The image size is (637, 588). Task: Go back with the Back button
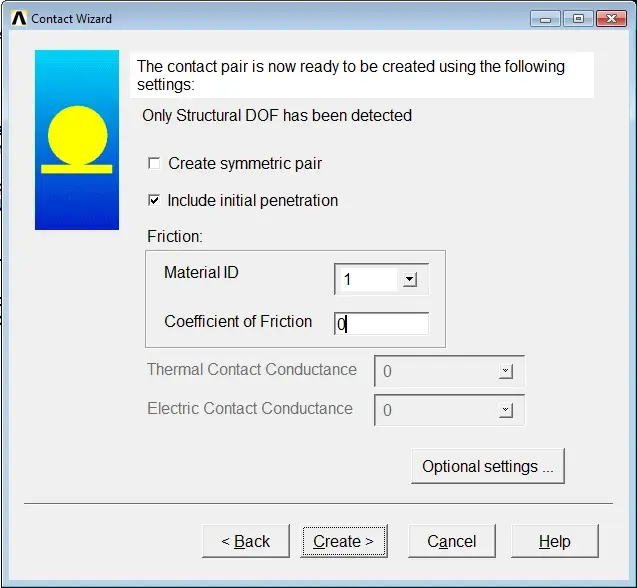click(x=246, y=541)
